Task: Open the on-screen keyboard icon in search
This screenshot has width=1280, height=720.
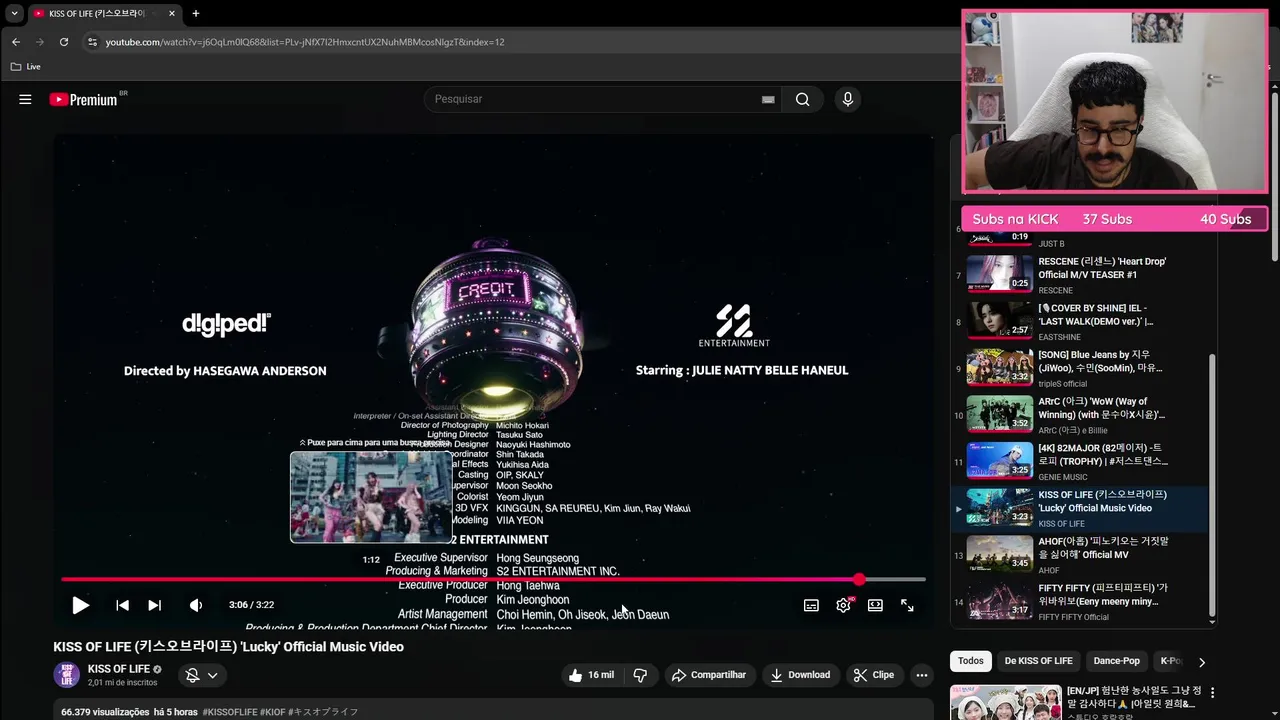Action: click(768, 99)
